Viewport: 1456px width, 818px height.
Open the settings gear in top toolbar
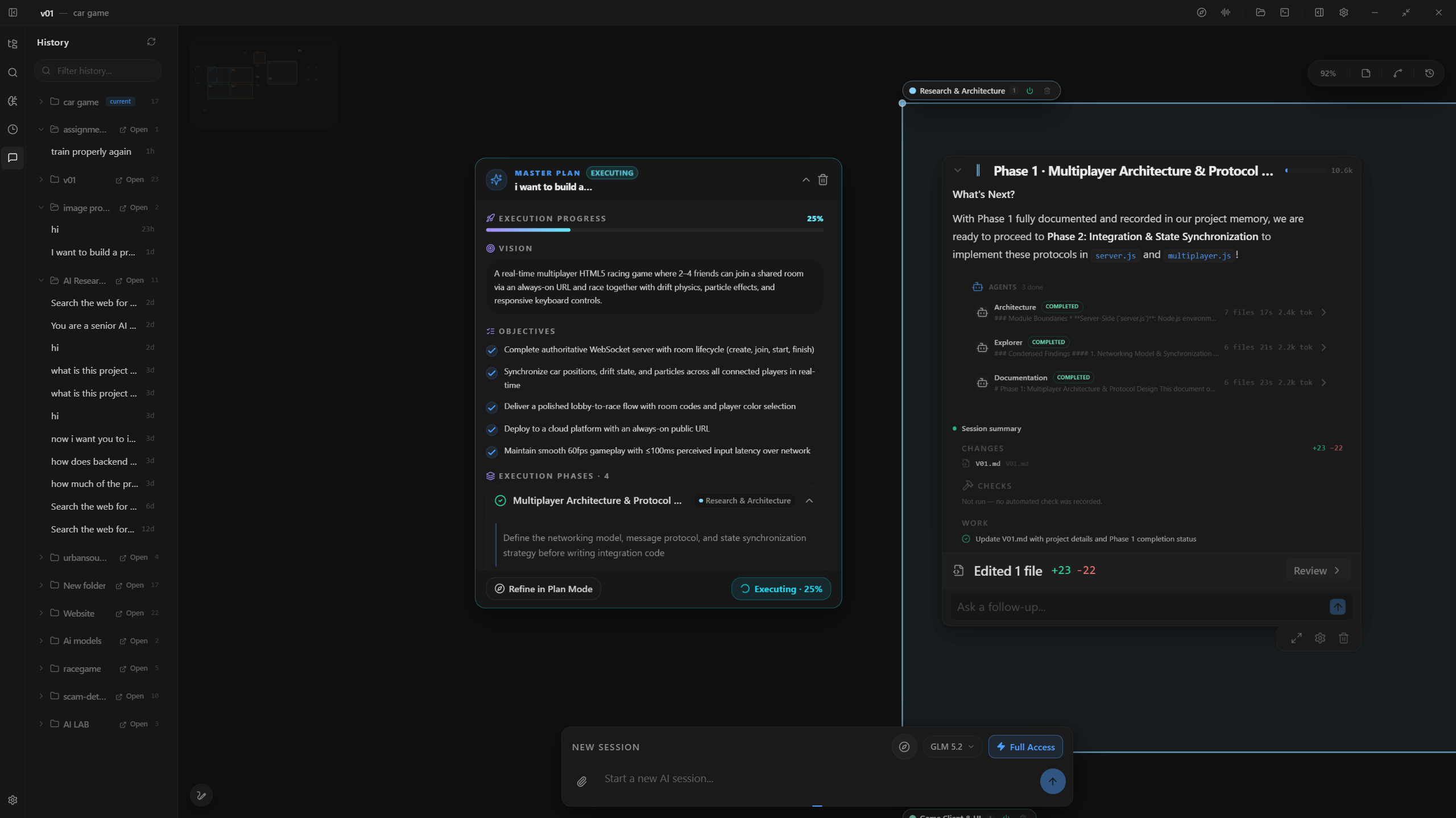tap(1343, 13)
